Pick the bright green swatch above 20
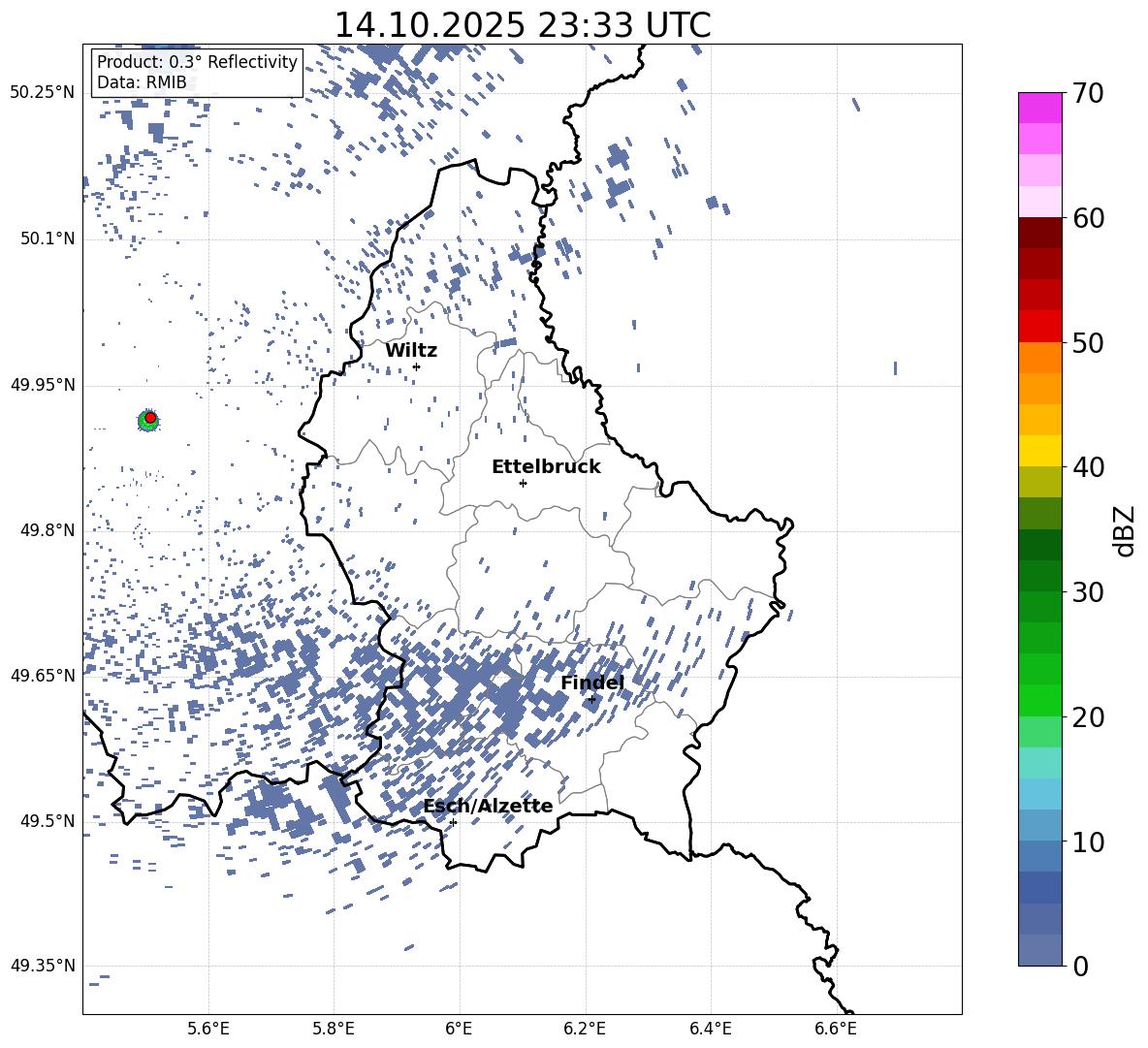1148x1048 pixels. click(1039, 700)
